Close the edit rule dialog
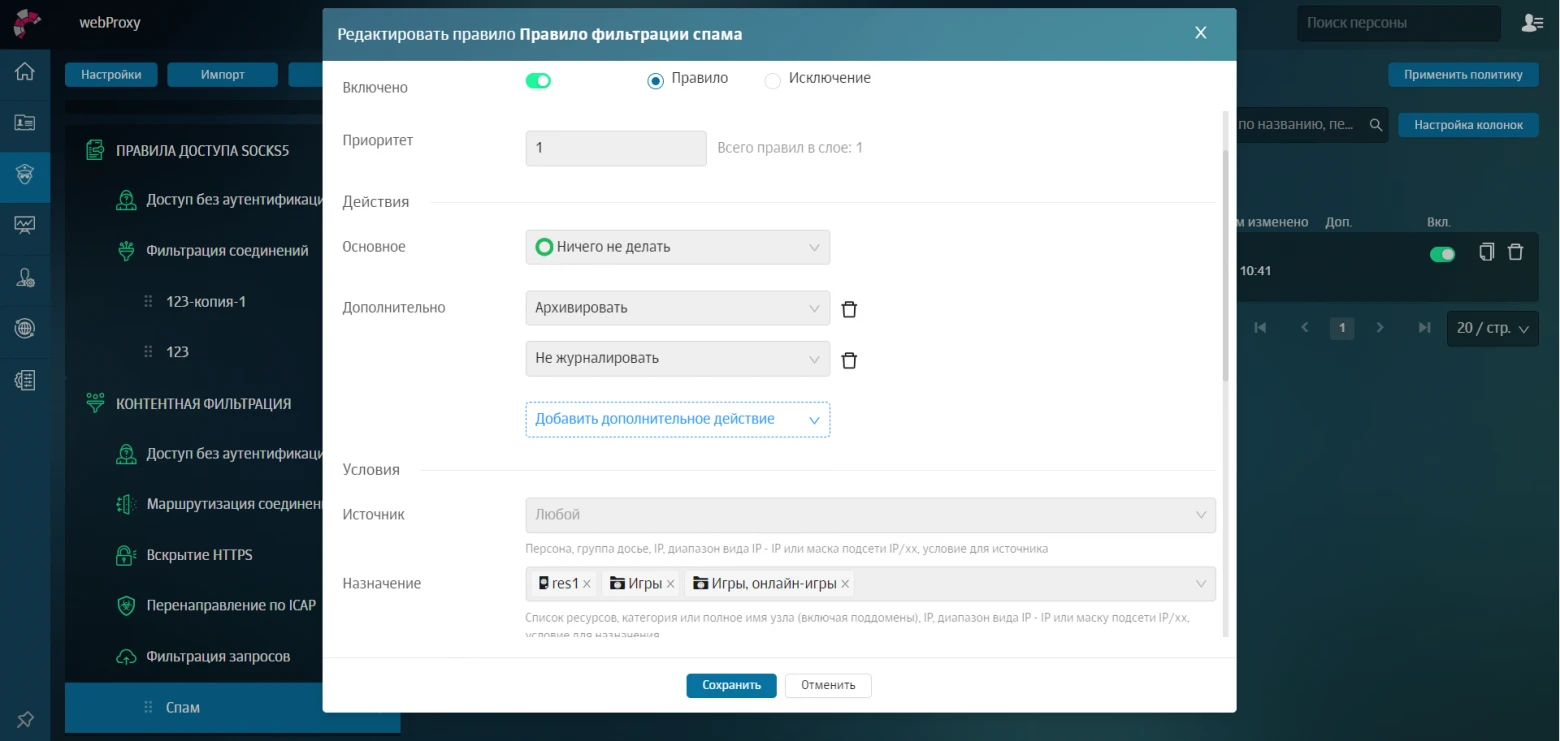 point(1201,33)
